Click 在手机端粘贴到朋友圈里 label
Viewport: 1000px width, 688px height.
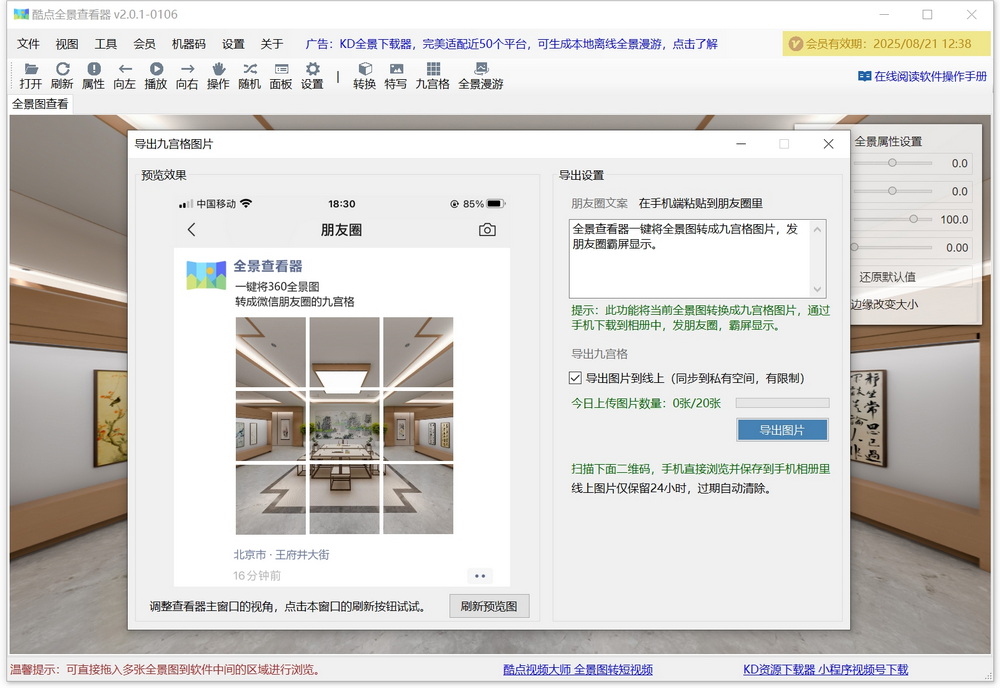tap(700, 203)
